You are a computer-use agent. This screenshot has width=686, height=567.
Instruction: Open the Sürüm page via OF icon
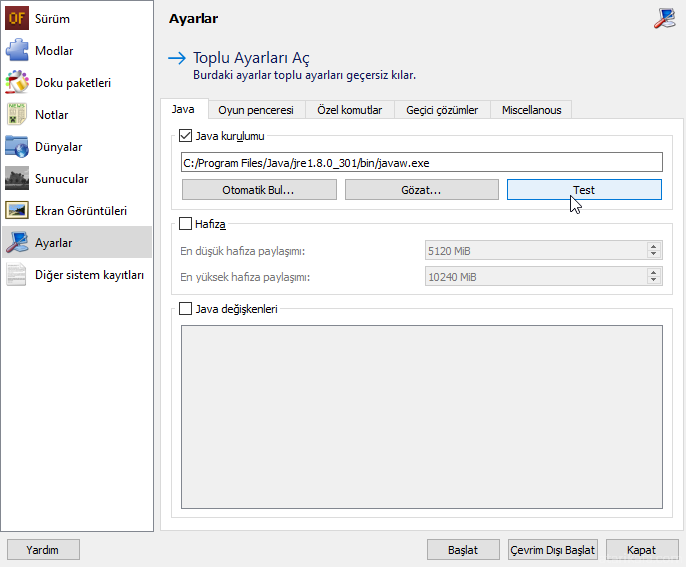pos(17,18)
